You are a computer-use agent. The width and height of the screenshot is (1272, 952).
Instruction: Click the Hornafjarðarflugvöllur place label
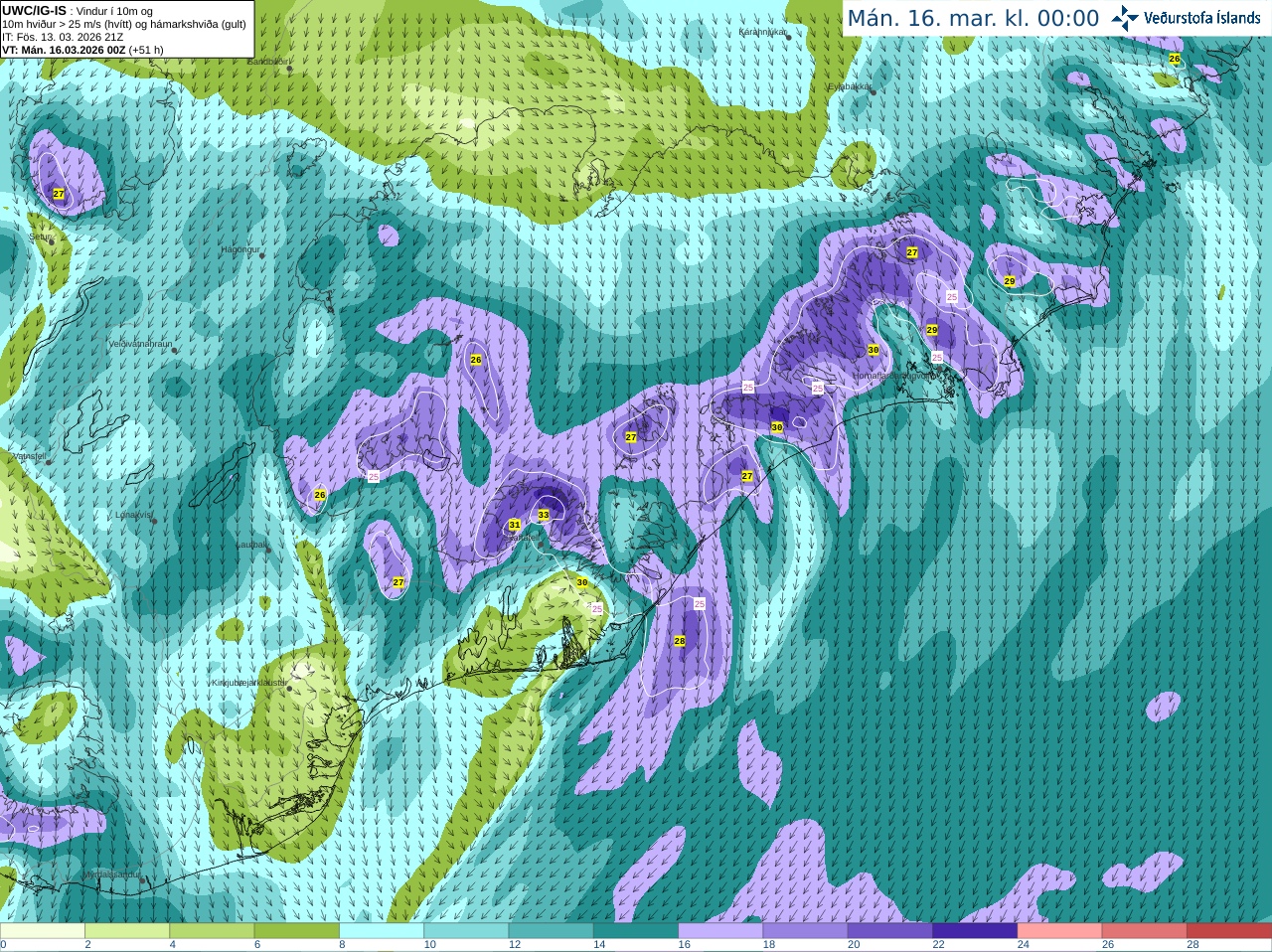[894, 376]
